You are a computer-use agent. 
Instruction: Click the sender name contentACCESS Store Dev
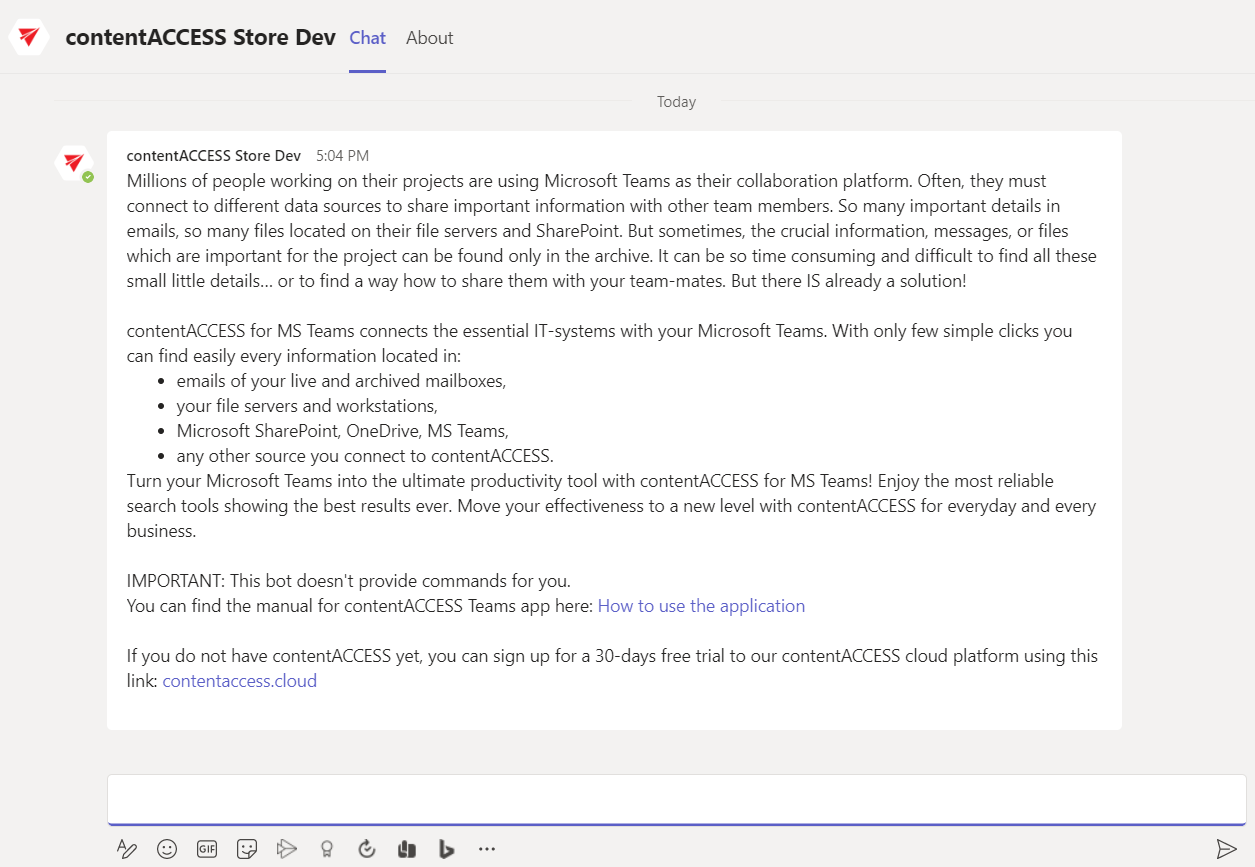pyautogui.click(x=214, y=156)
